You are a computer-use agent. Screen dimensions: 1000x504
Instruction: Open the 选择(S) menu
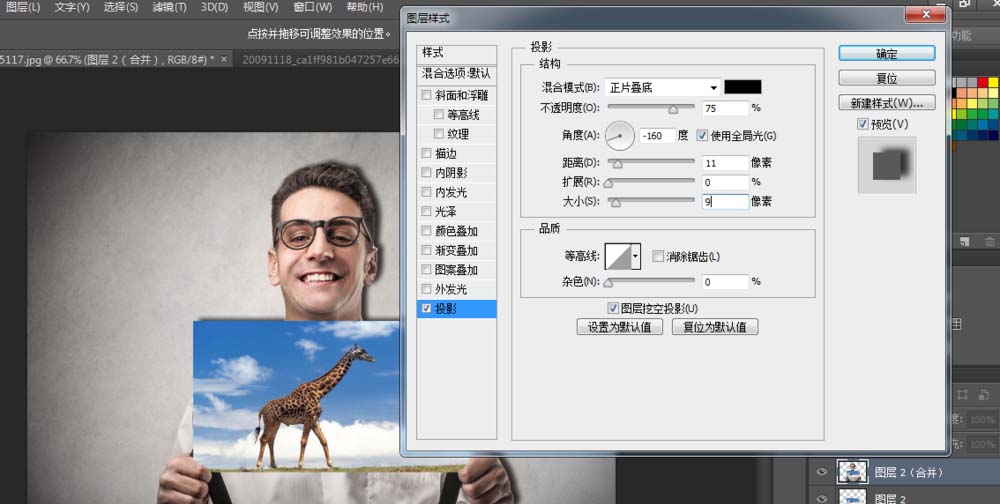point(121,8)
